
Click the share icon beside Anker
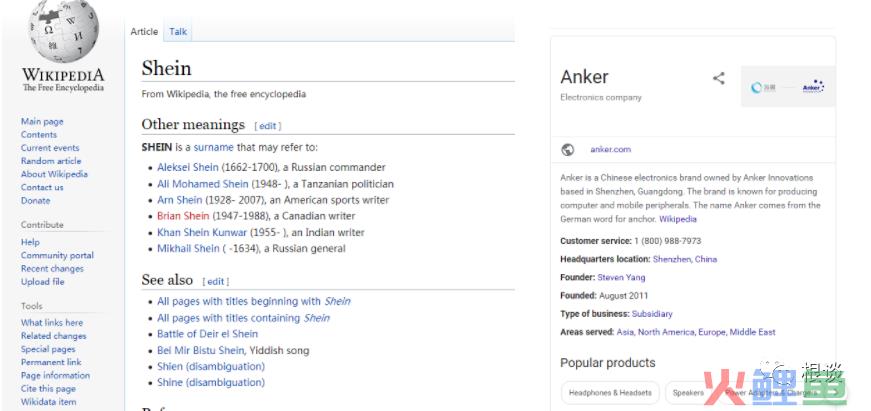pyautogui.click(x=719, y=78)
